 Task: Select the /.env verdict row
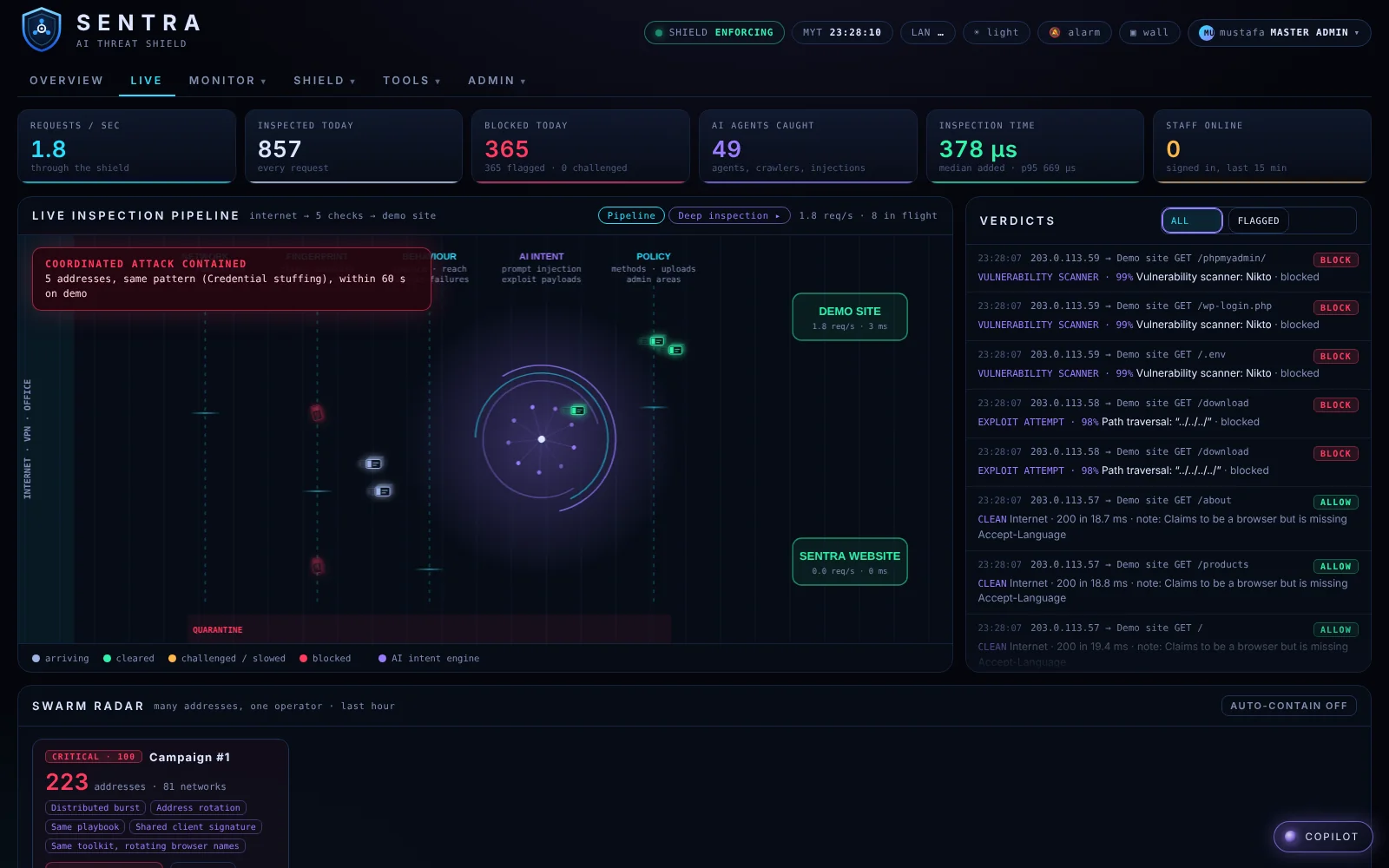point(1168,365)
